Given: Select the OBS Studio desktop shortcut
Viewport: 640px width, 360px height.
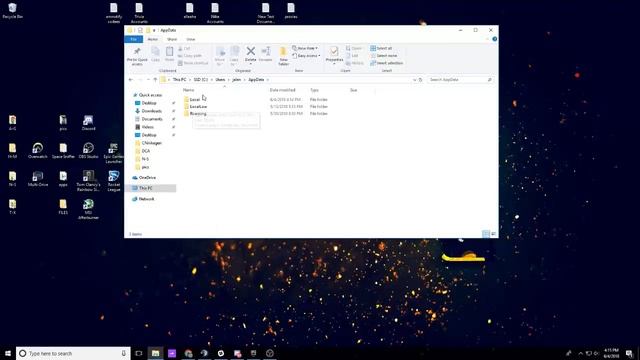Looking at the screenshot, I should click(x=88, y=151).
